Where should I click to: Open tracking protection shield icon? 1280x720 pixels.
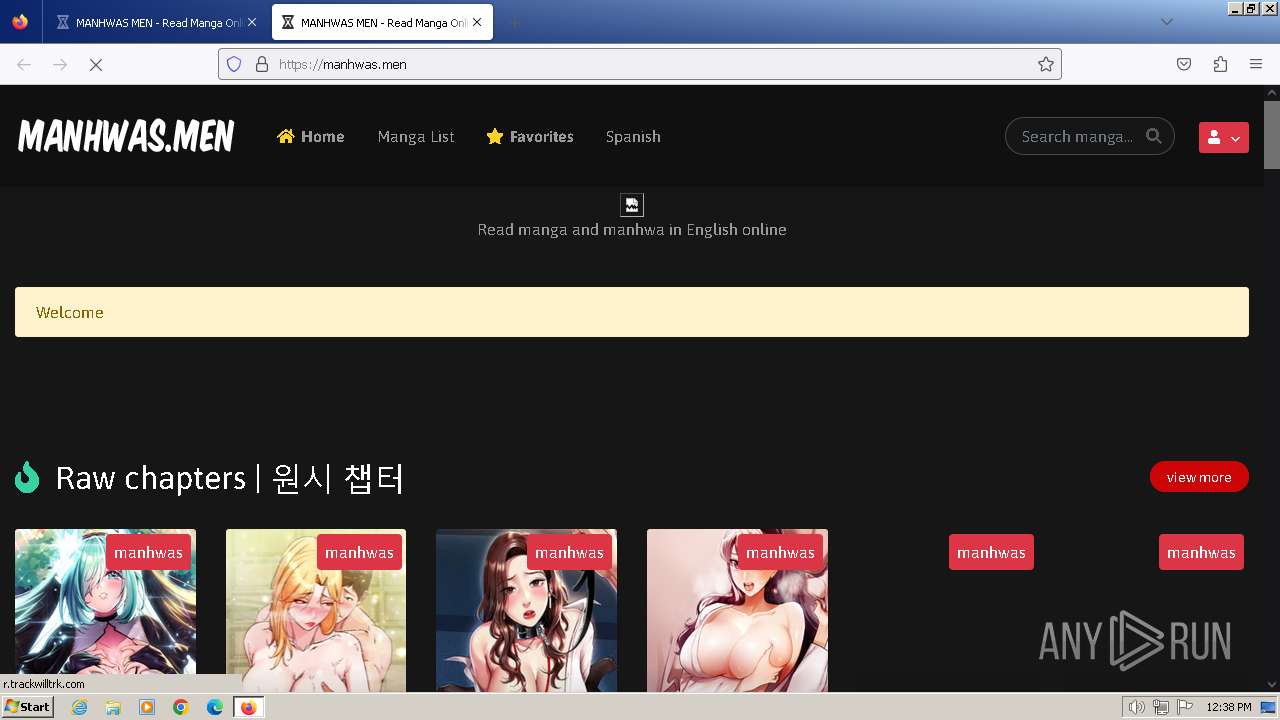tap(234, 64)
